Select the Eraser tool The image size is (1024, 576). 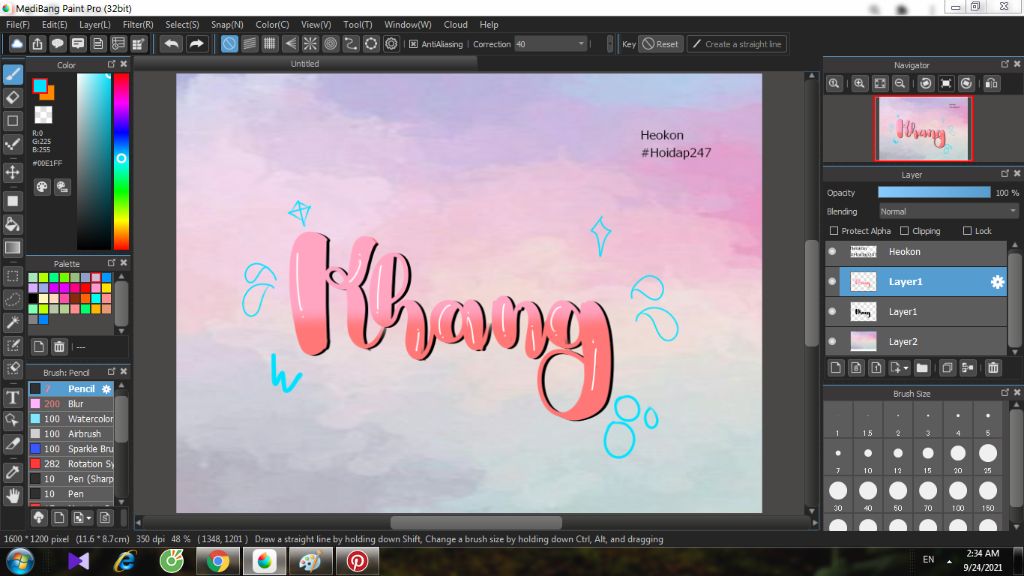click(x=12, y=98)
